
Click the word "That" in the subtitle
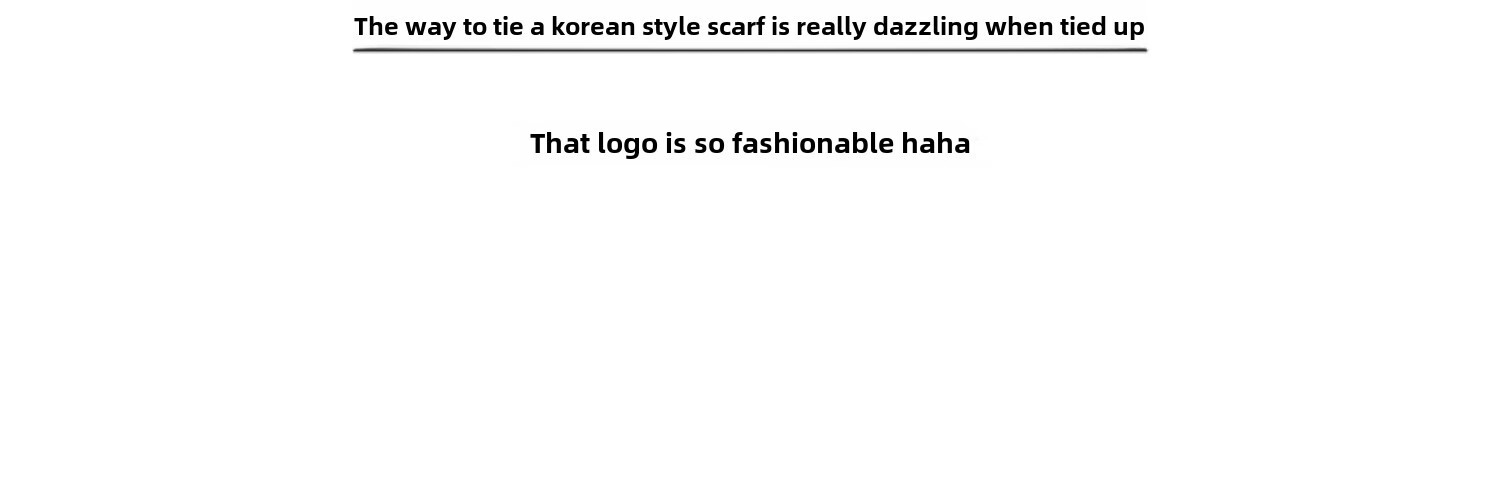tap(560, 143)
